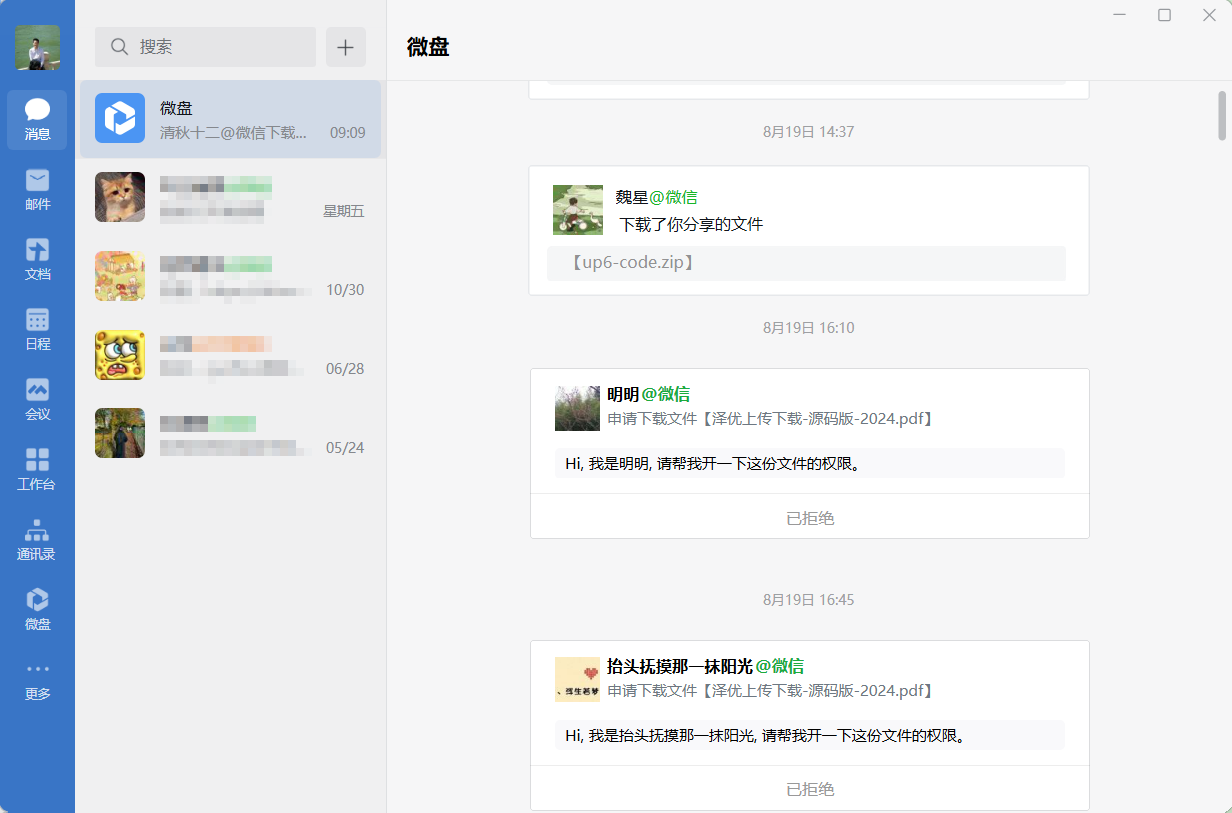
Task: Go to the 文档 documents section
Action: [x=37, y=260]
